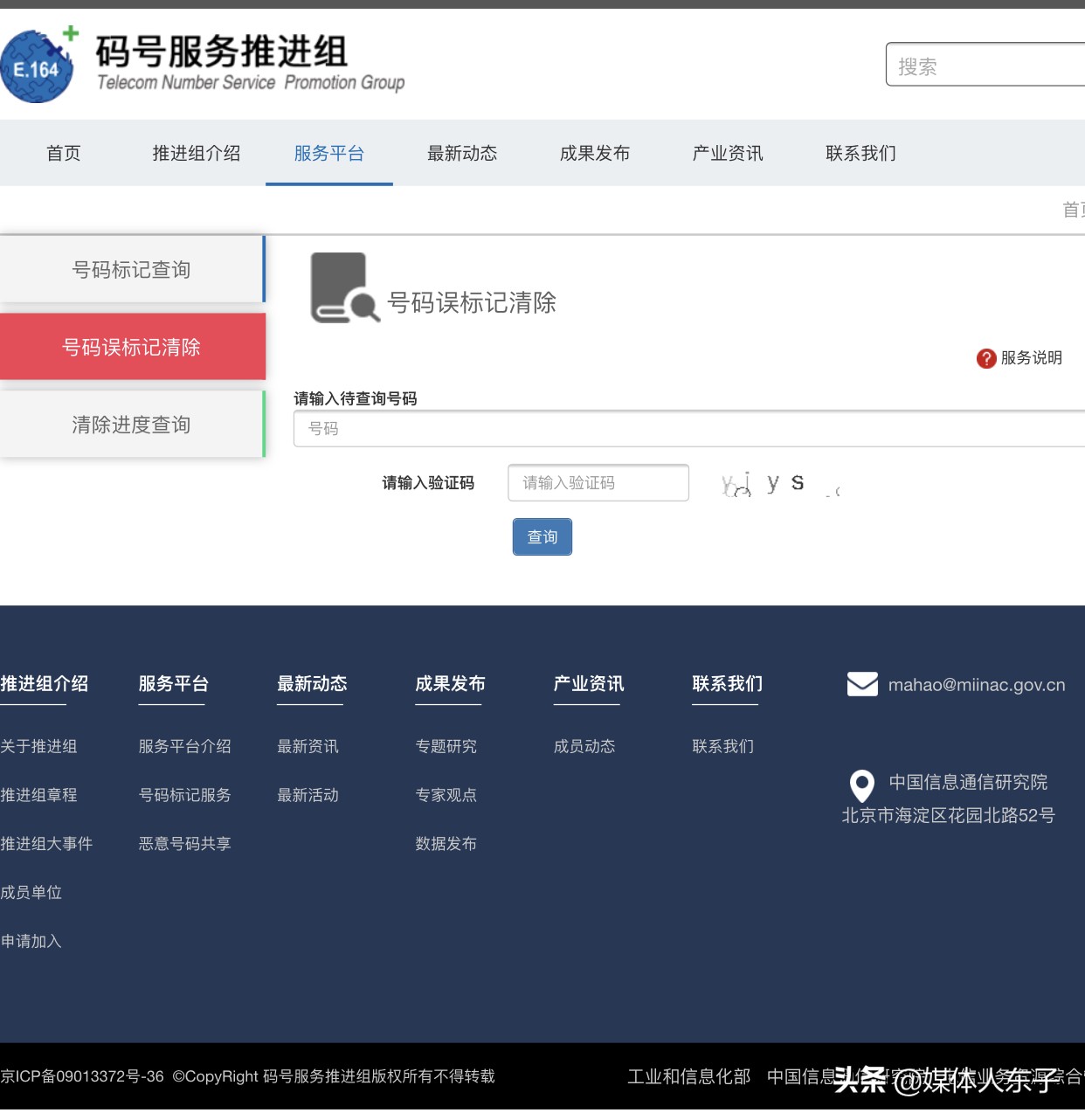This screenshot has width=1085, height=1120.
Task: Open the 最新动态 menu item
Action: tap(462, 153)
